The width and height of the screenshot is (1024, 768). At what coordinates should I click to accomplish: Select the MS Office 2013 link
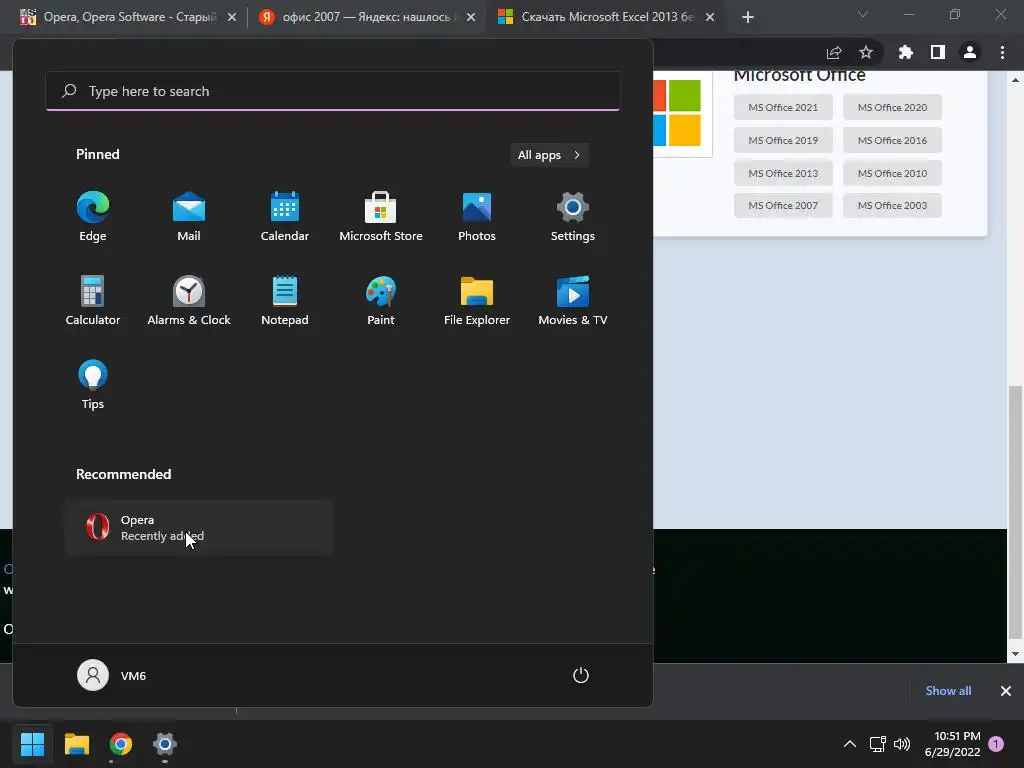pos(783,173)
